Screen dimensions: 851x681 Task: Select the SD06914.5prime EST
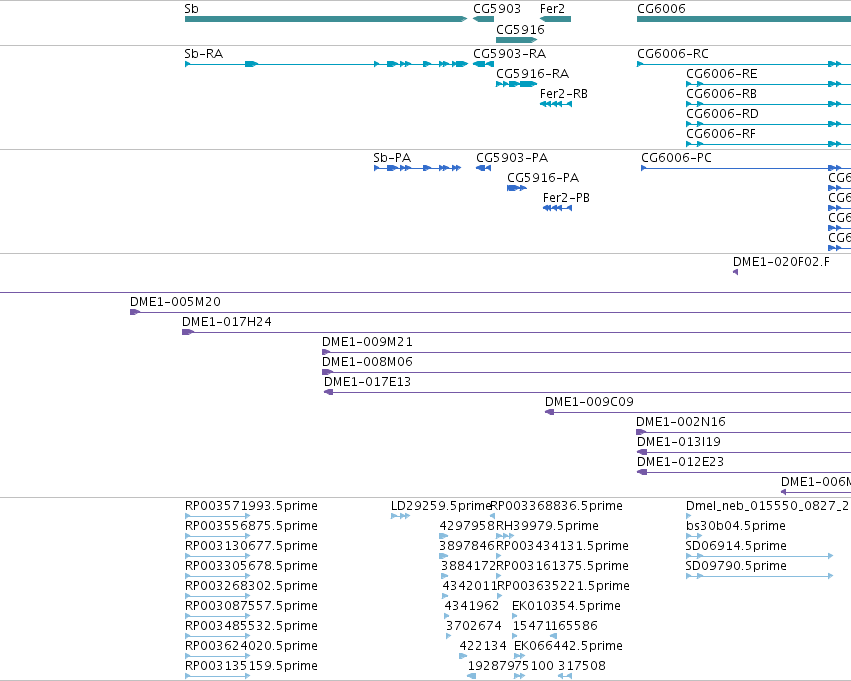click(x=759, y=556)
